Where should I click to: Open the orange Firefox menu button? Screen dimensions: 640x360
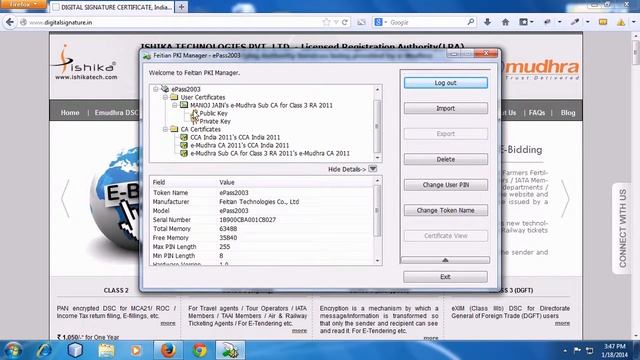click(x=22, y=4)
